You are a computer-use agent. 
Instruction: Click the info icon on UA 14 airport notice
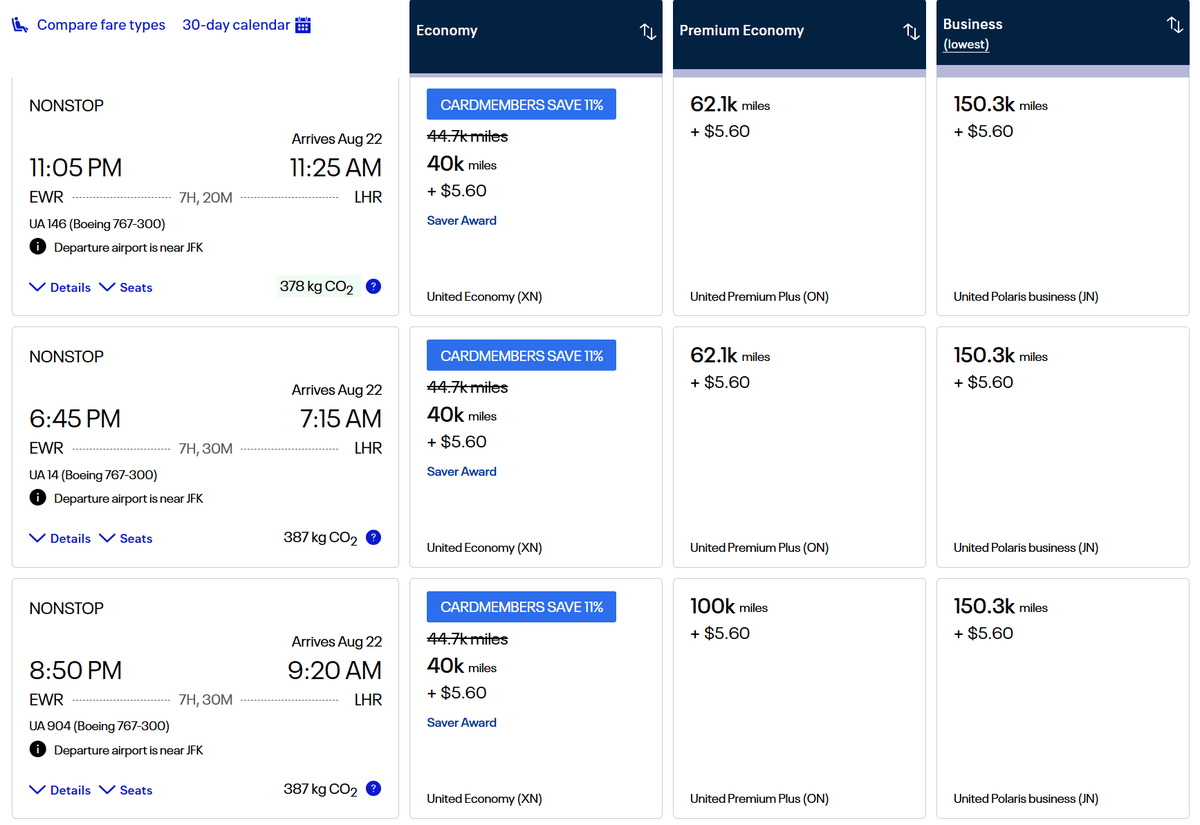click(37, 497)
